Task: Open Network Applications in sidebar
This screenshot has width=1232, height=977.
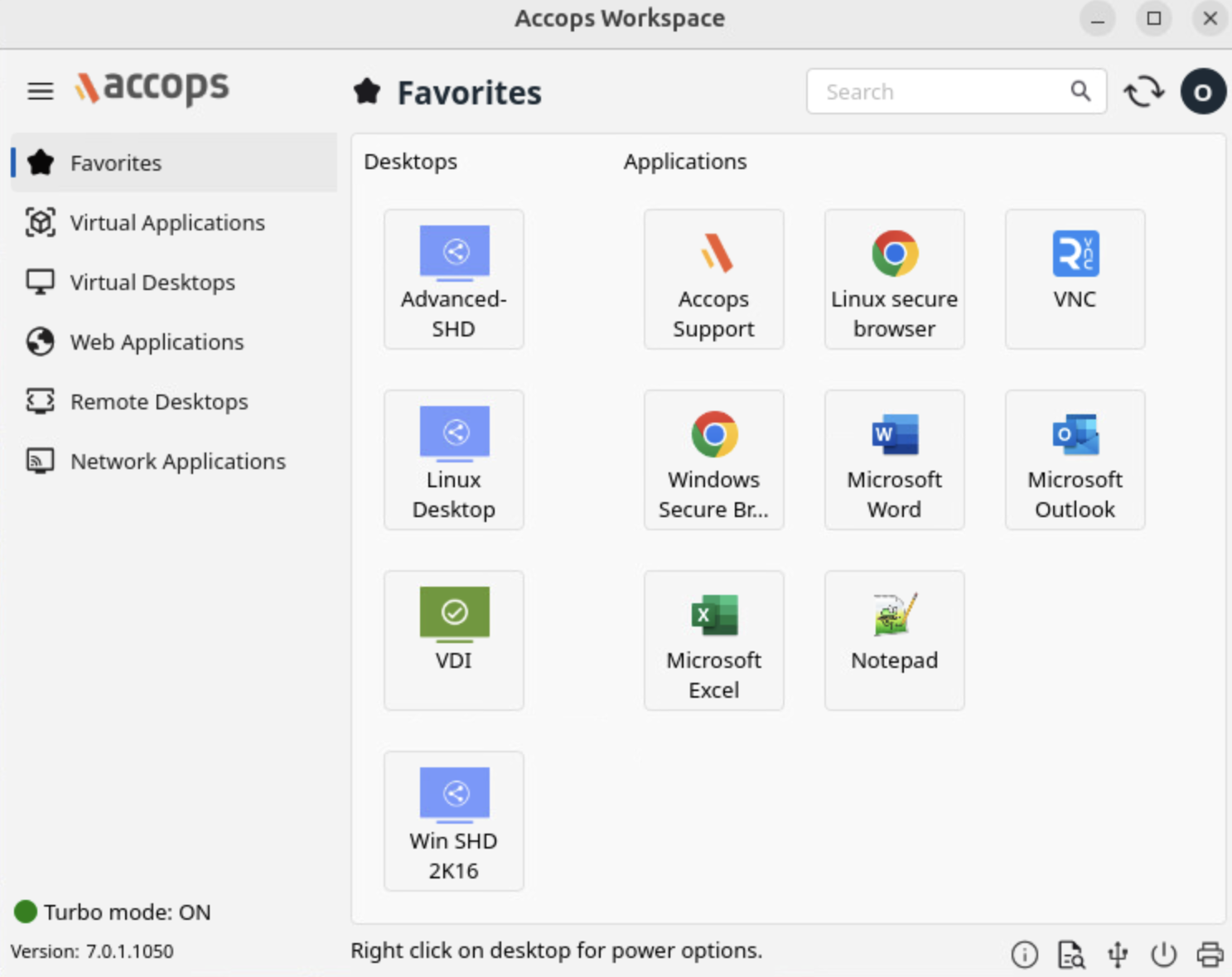Action: click(x=177, y=462)
